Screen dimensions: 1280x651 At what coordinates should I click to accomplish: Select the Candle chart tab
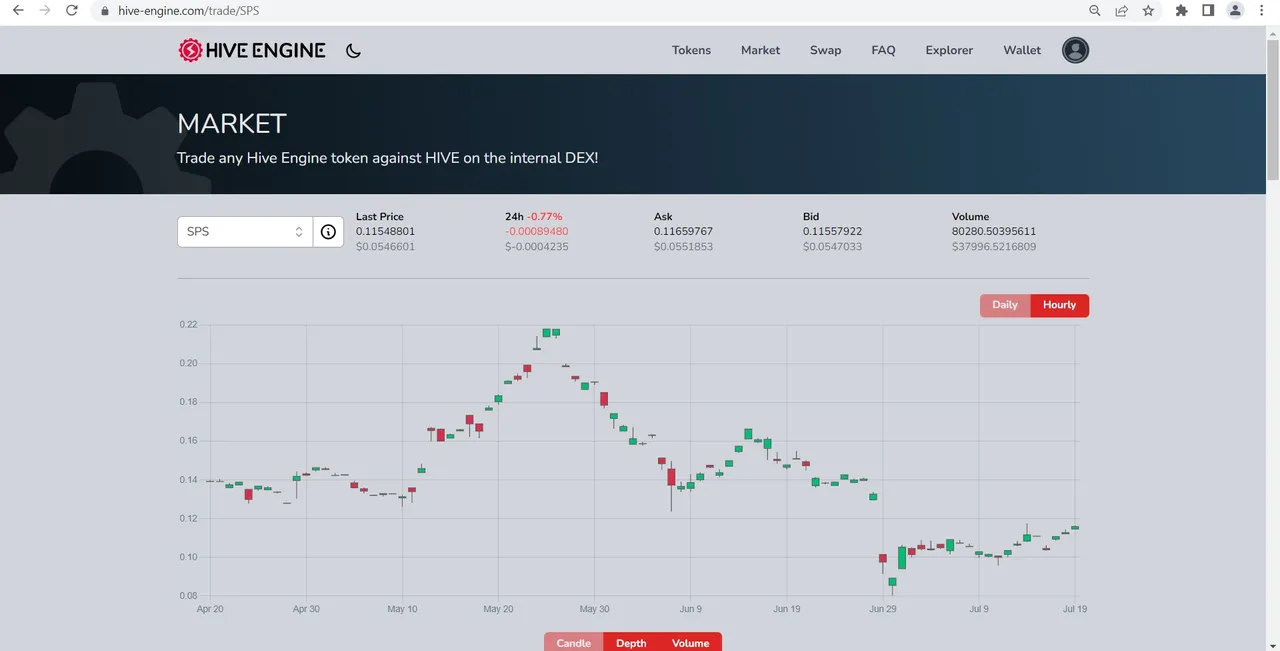point(574,642)
